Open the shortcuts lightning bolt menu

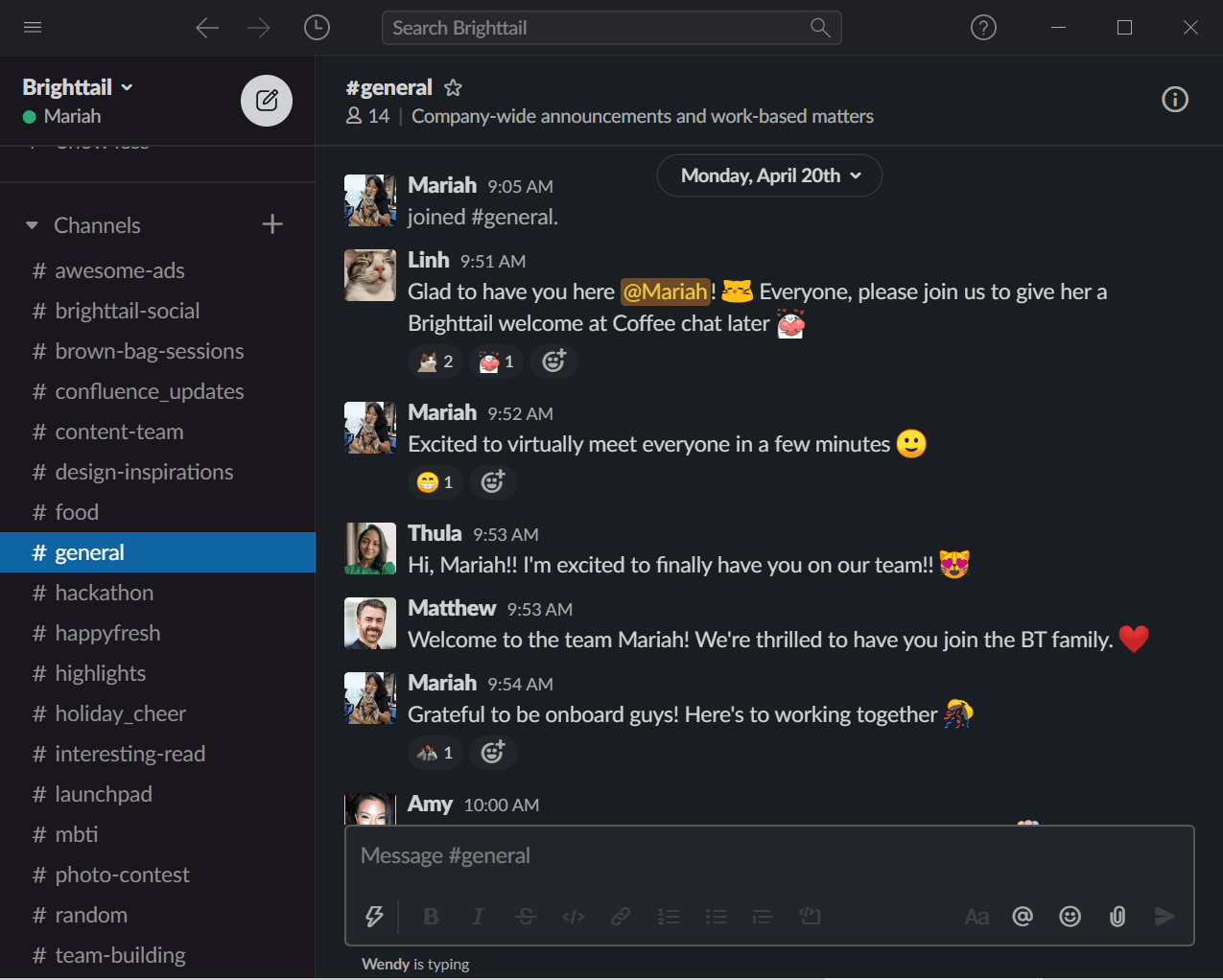(375, 917)
